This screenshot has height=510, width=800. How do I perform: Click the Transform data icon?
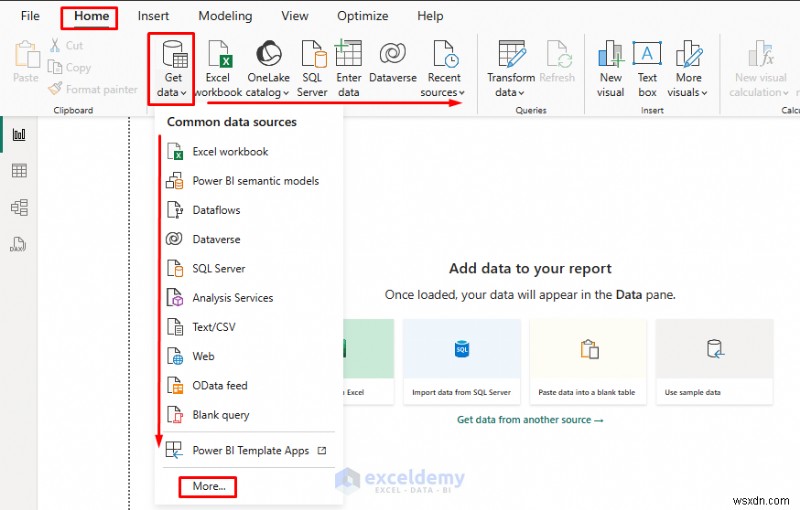point(512,54)
